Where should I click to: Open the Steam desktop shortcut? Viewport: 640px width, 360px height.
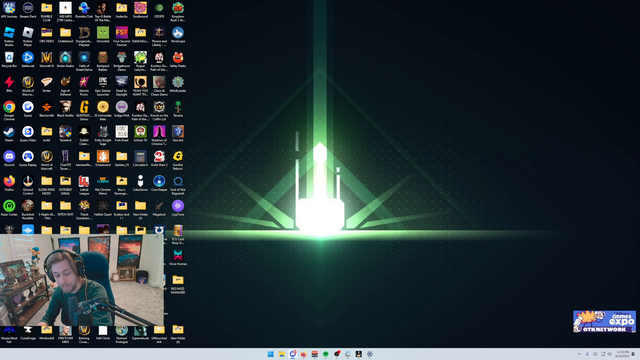tap(9, 134)
